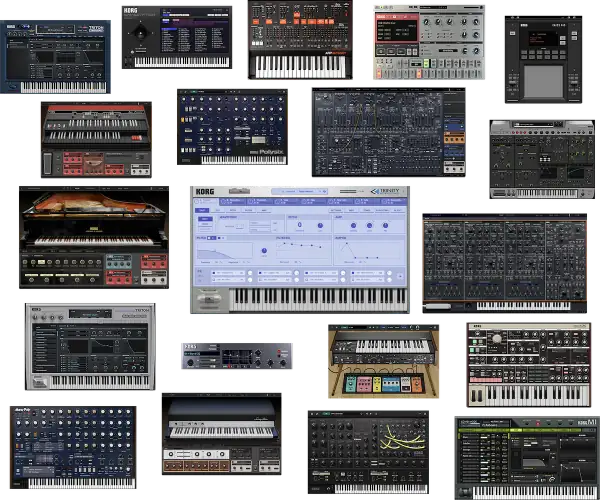
Task: Open the Wavestation plugin screenshot
Action: (177, 37)
